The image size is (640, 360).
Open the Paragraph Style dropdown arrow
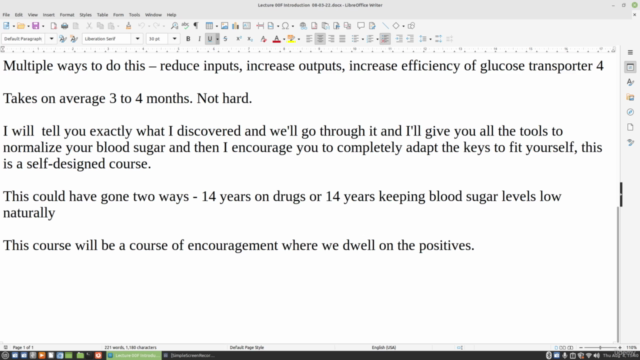click(51, 39)
